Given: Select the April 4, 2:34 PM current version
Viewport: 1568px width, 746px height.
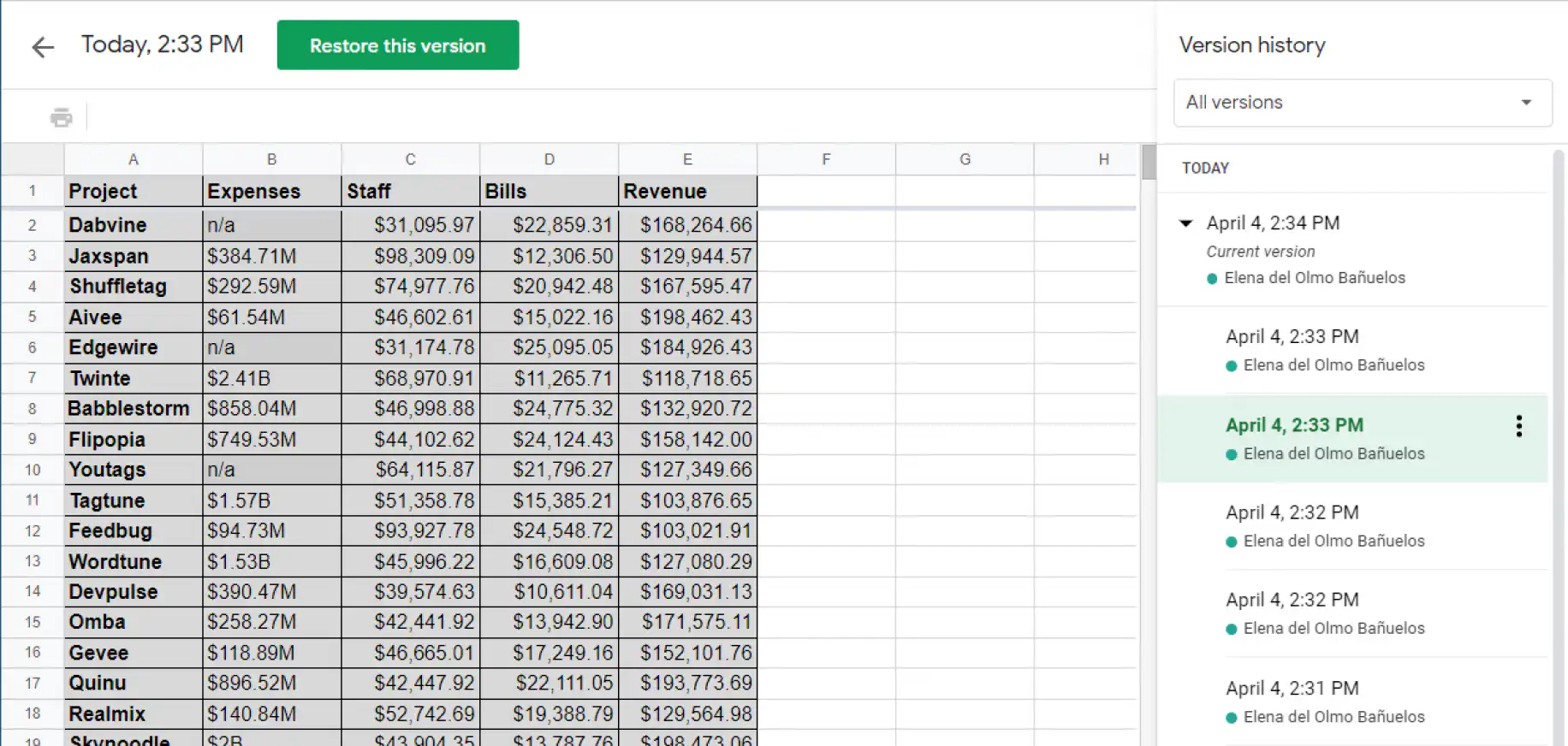Looking at the screenshot, I should click(x=1352, y=249).
